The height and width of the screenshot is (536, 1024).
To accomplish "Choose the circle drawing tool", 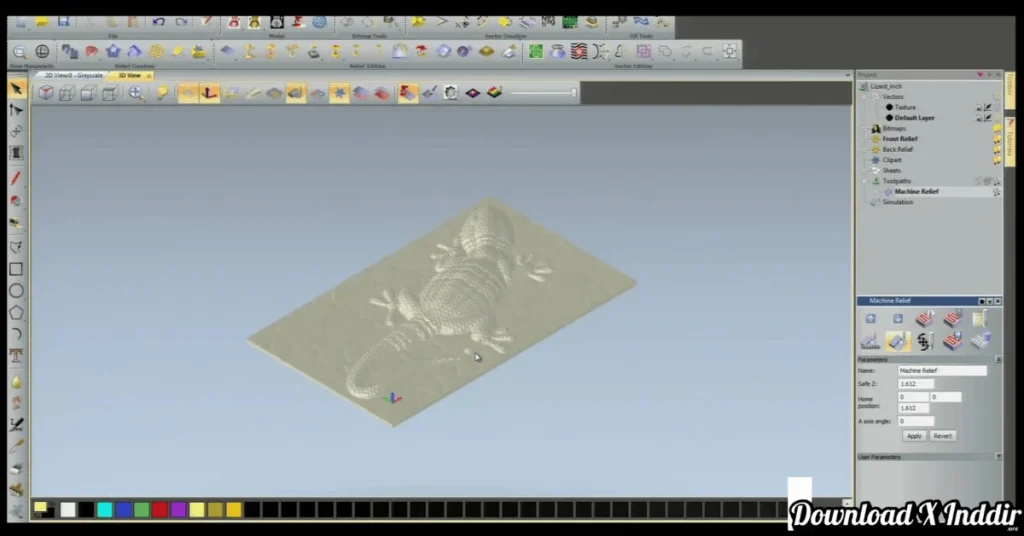I will coord(16,291).
